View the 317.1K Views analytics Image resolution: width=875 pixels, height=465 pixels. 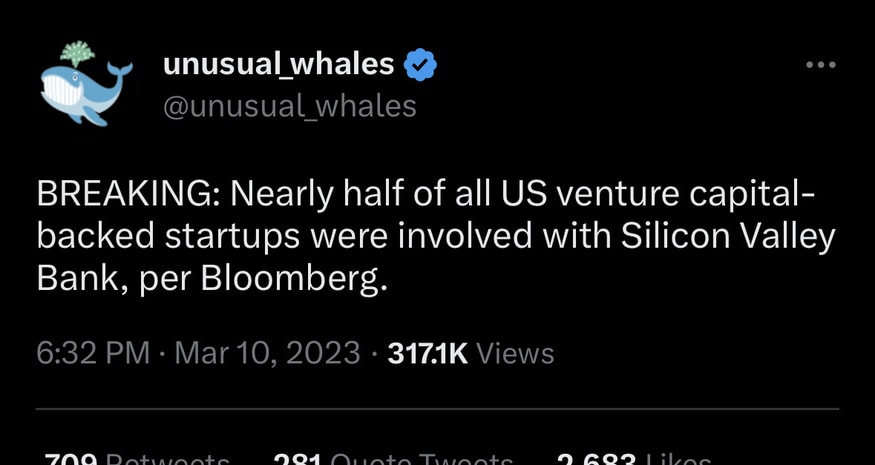click(470, 353)
